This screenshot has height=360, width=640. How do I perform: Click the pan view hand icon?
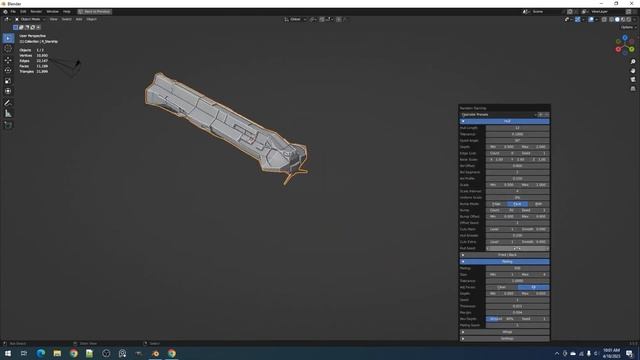tap(633, 71)
